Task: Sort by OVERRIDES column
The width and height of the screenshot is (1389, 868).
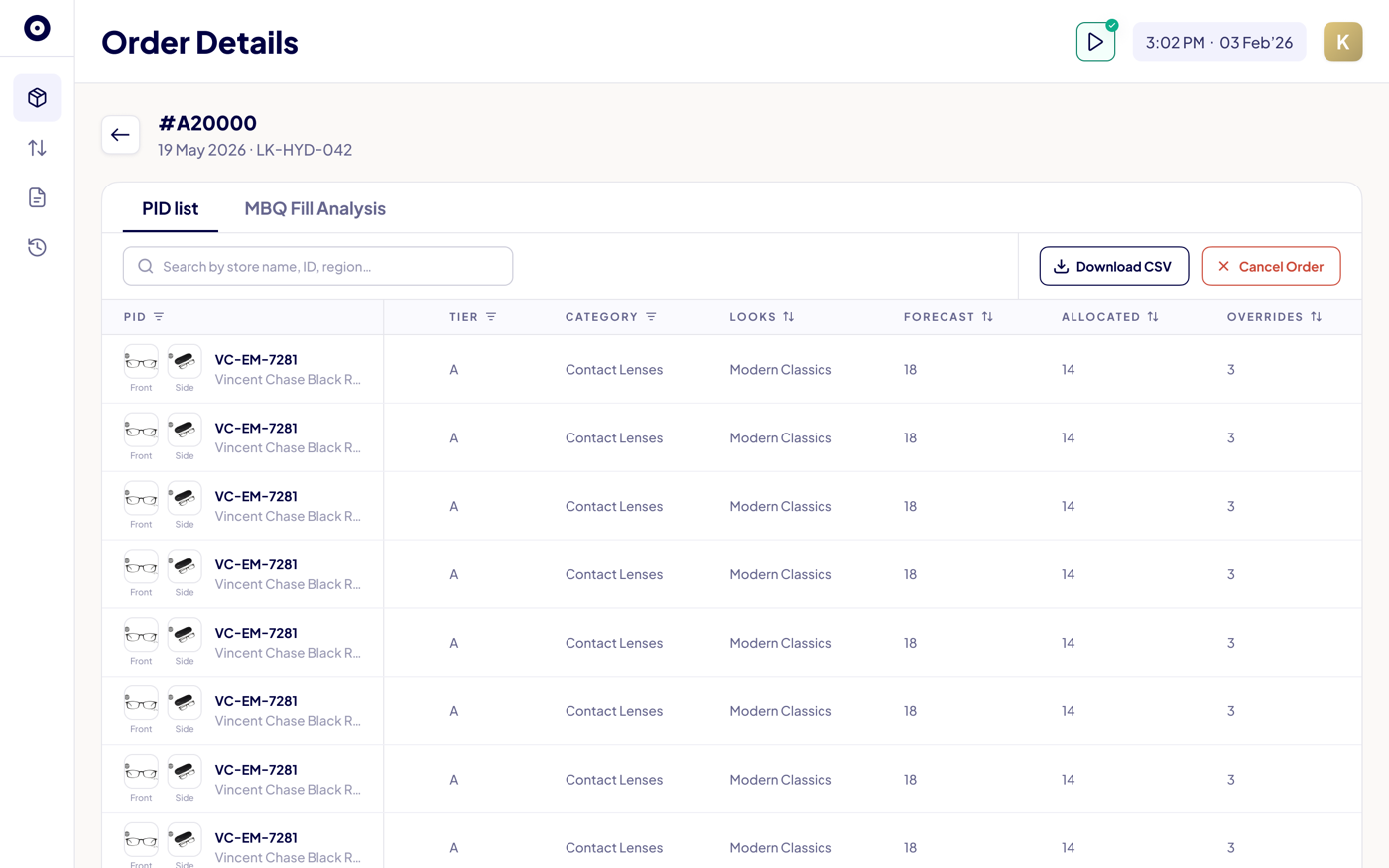Action: pos(1316,317)
